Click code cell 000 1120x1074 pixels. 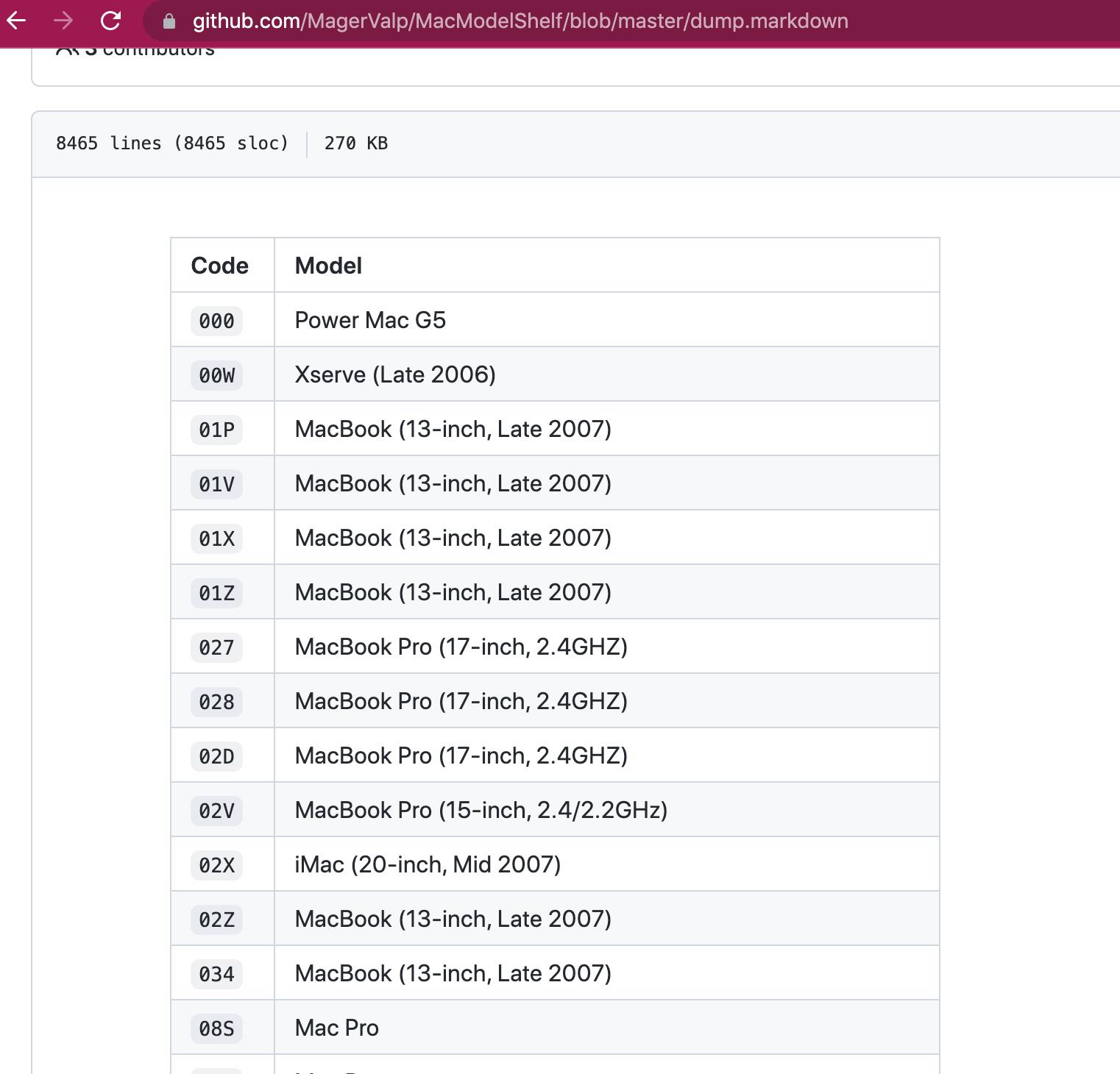[216, 321]
